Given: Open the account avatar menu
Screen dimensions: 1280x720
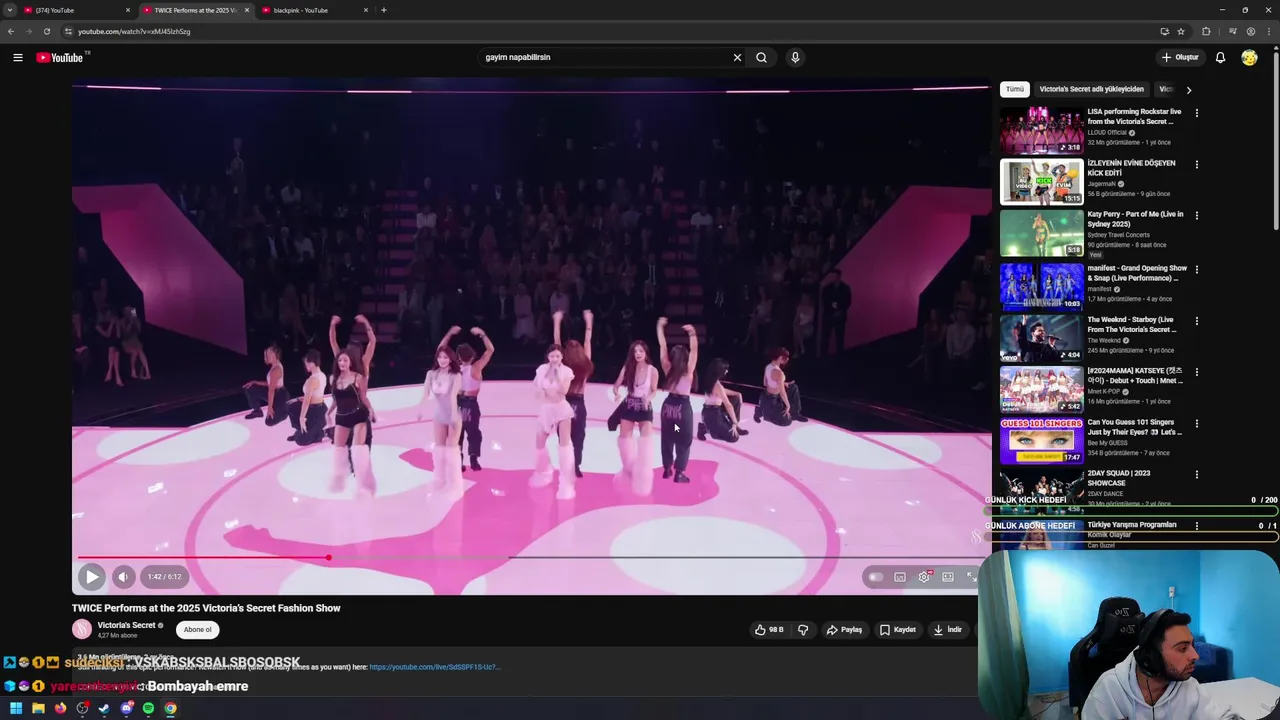Looking at the screenshot, I should [1249, 57].
